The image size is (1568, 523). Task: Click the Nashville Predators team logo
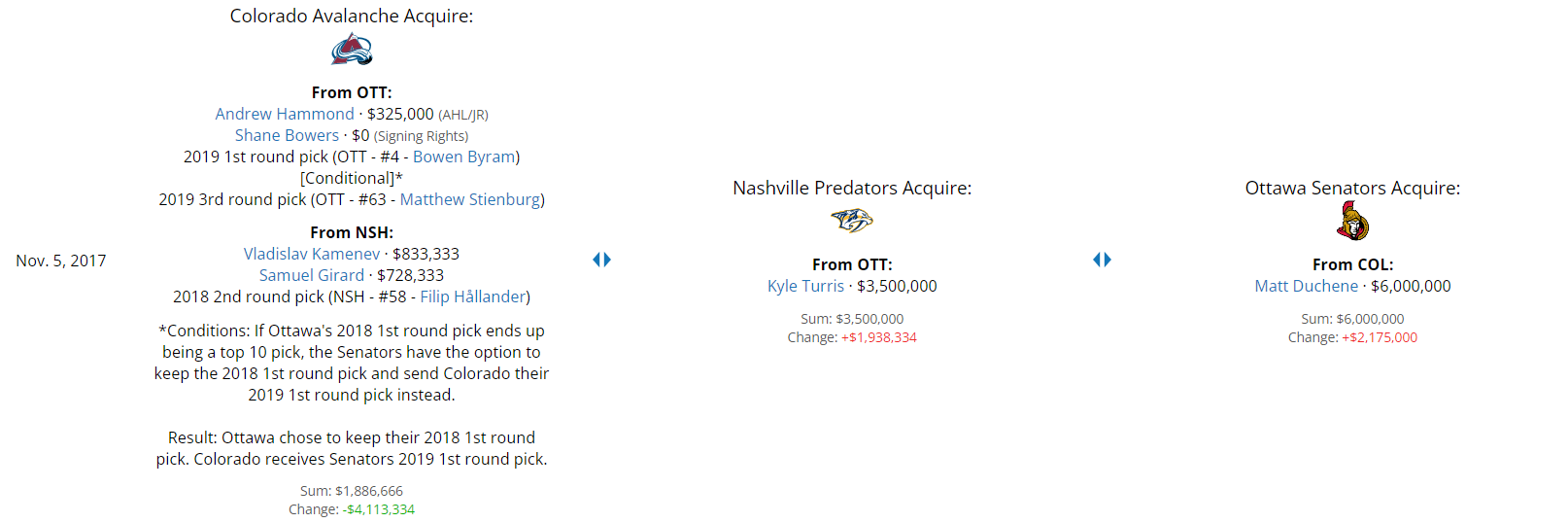point(852,222)
